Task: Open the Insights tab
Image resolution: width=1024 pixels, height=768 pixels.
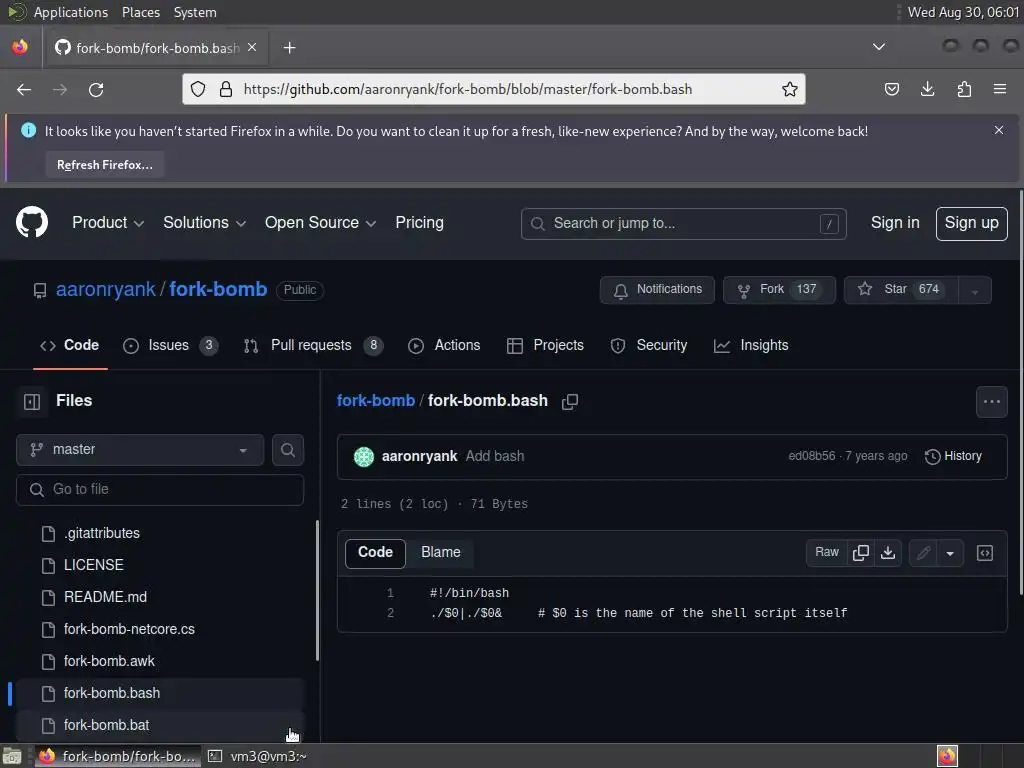Action: pyautogui.click(x=751, y=345)
